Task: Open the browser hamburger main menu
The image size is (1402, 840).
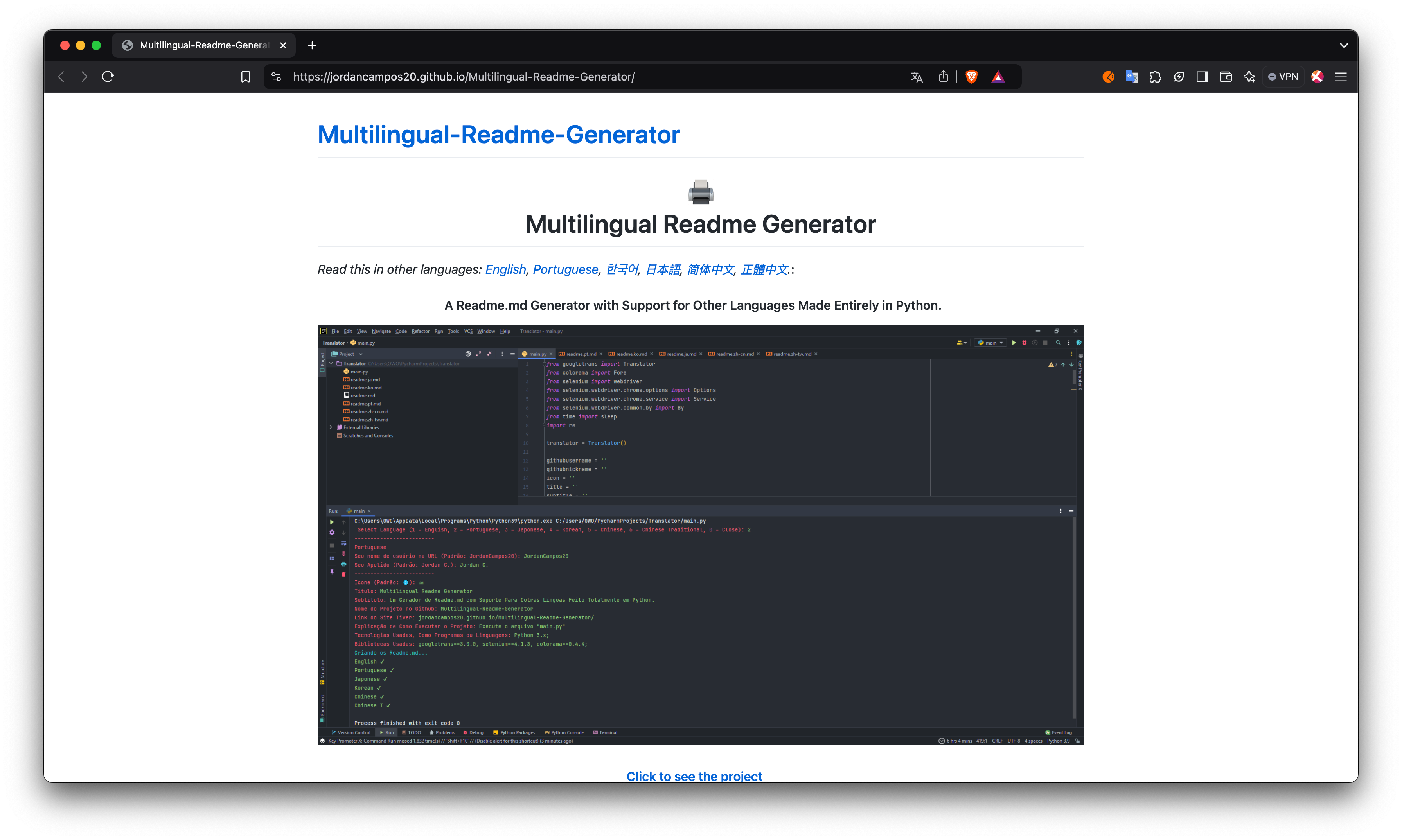Action: coord(1341,77)
